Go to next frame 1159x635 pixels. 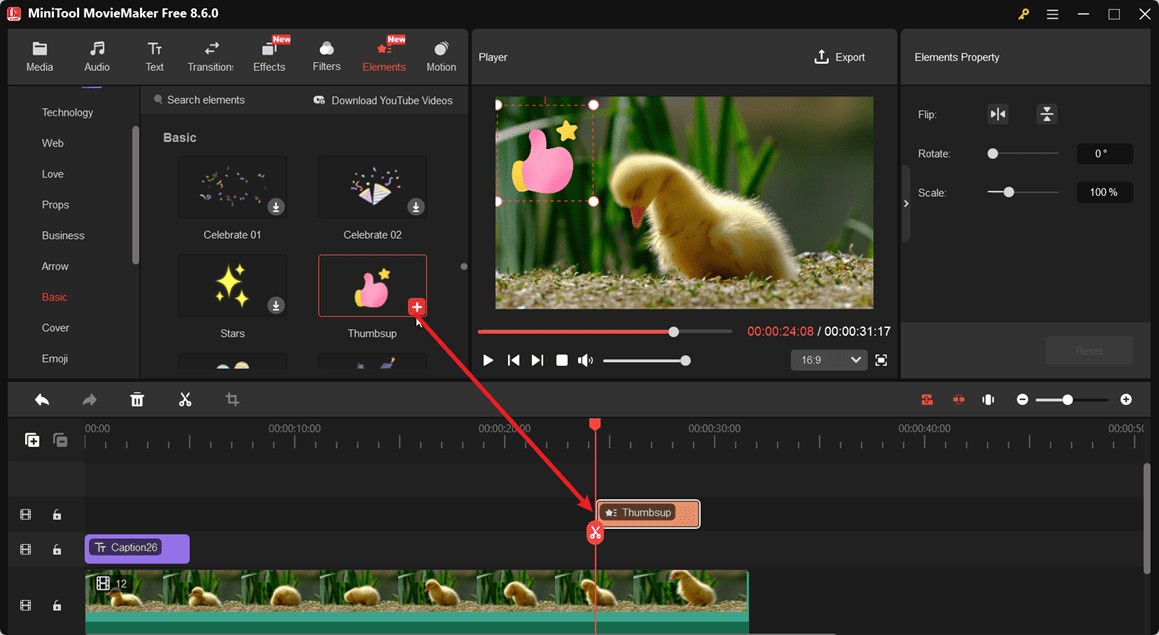(x=537, y=360)
